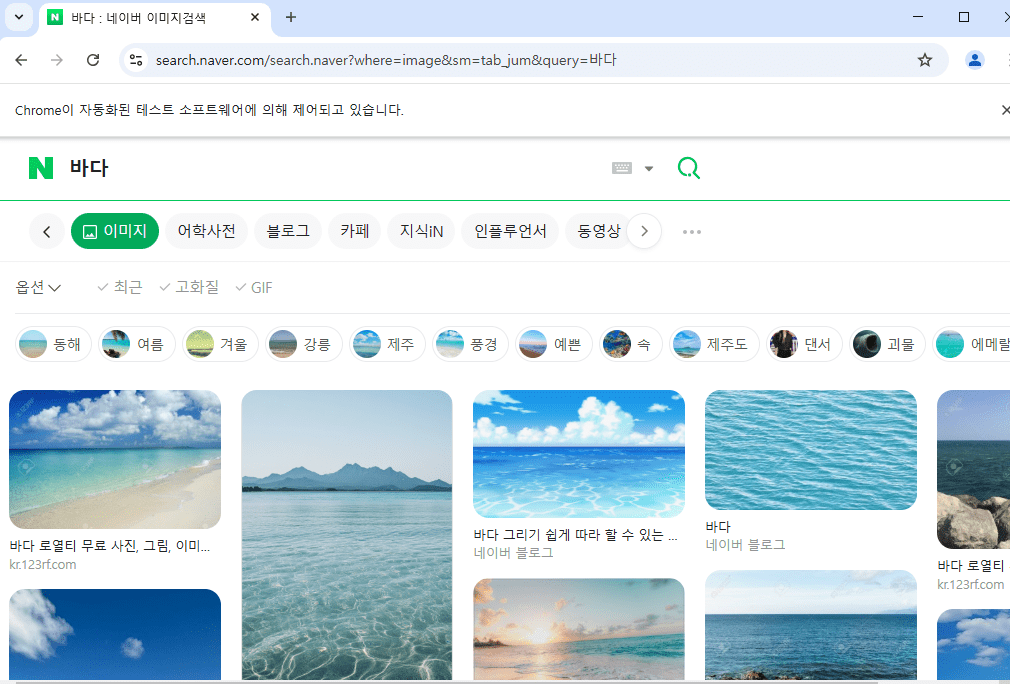Bookmark this page with the star icon

(925, 60)
